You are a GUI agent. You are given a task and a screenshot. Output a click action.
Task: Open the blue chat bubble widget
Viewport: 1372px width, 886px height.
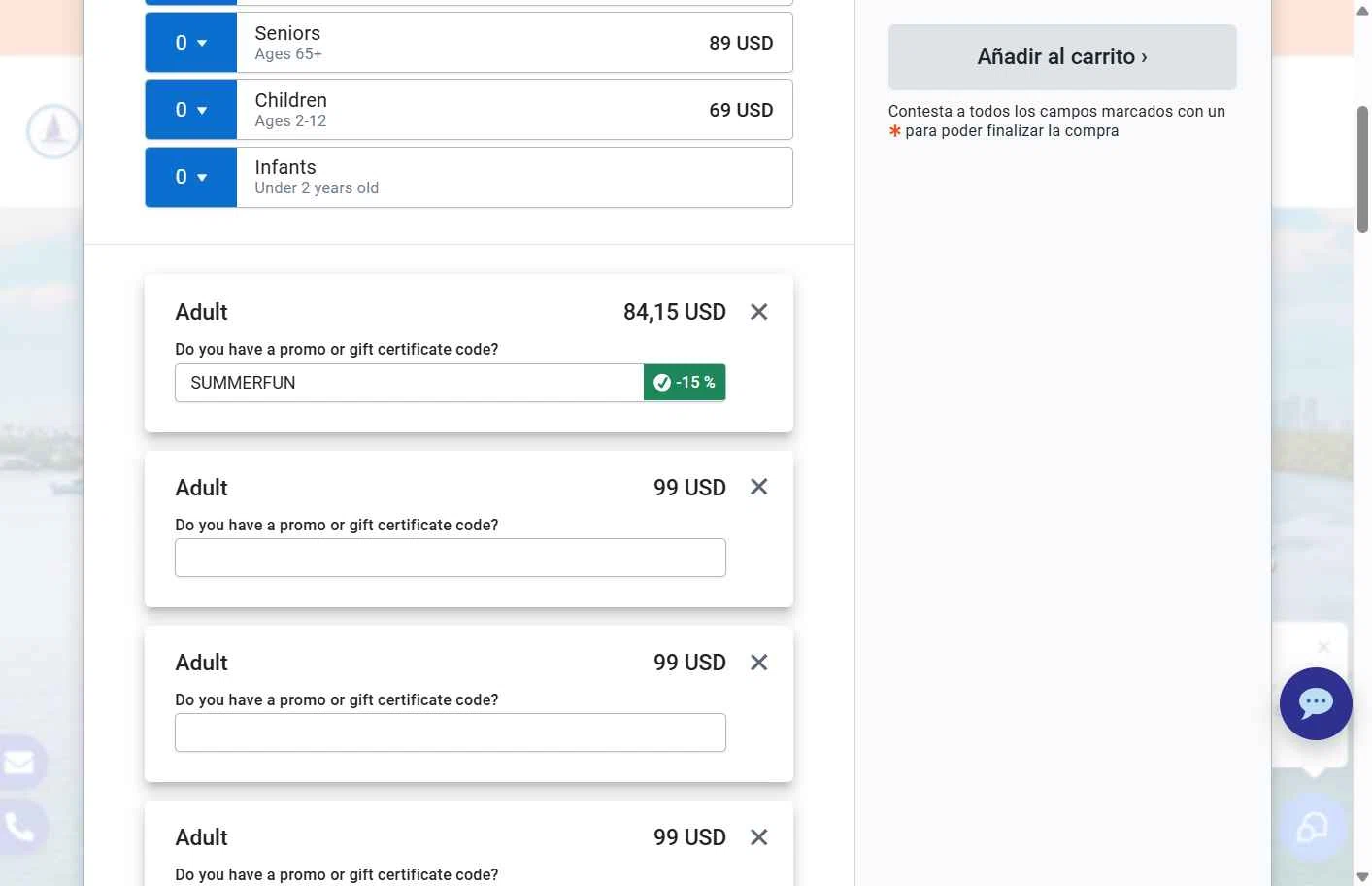tap(1316, 703)
